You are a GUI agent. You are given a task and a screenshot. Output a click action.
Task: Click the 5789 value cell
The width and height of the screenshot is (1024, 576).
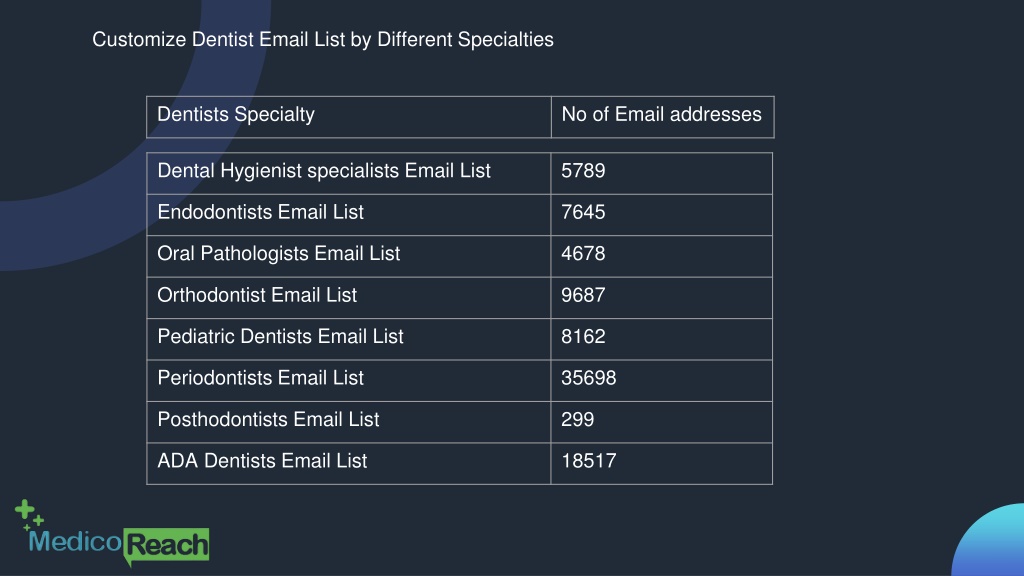[x=662, y=173]
